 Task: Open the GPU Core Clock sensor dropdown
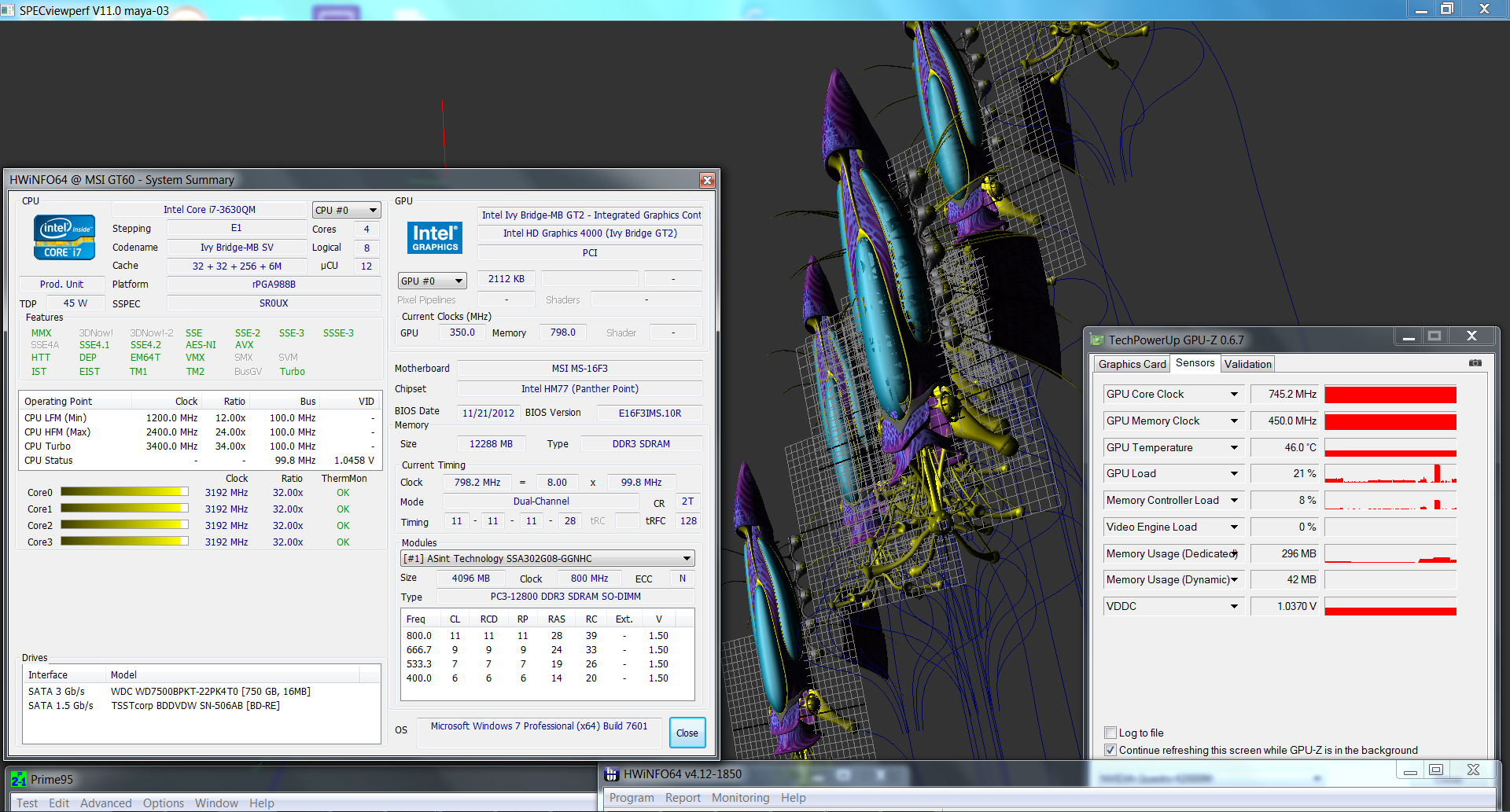click(1234, 395)
